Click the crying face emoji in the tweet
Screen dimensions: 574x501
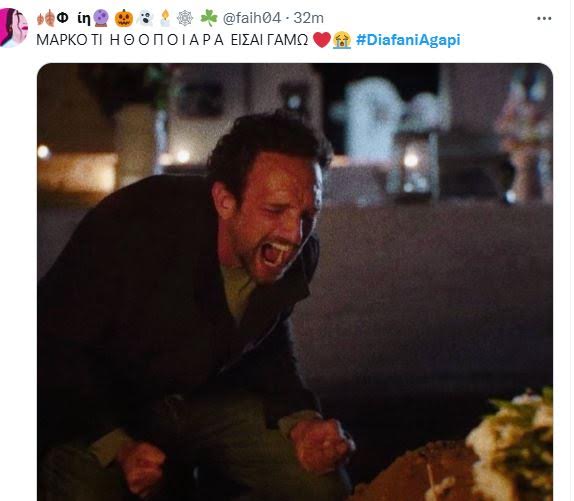[x=342, y=40]
